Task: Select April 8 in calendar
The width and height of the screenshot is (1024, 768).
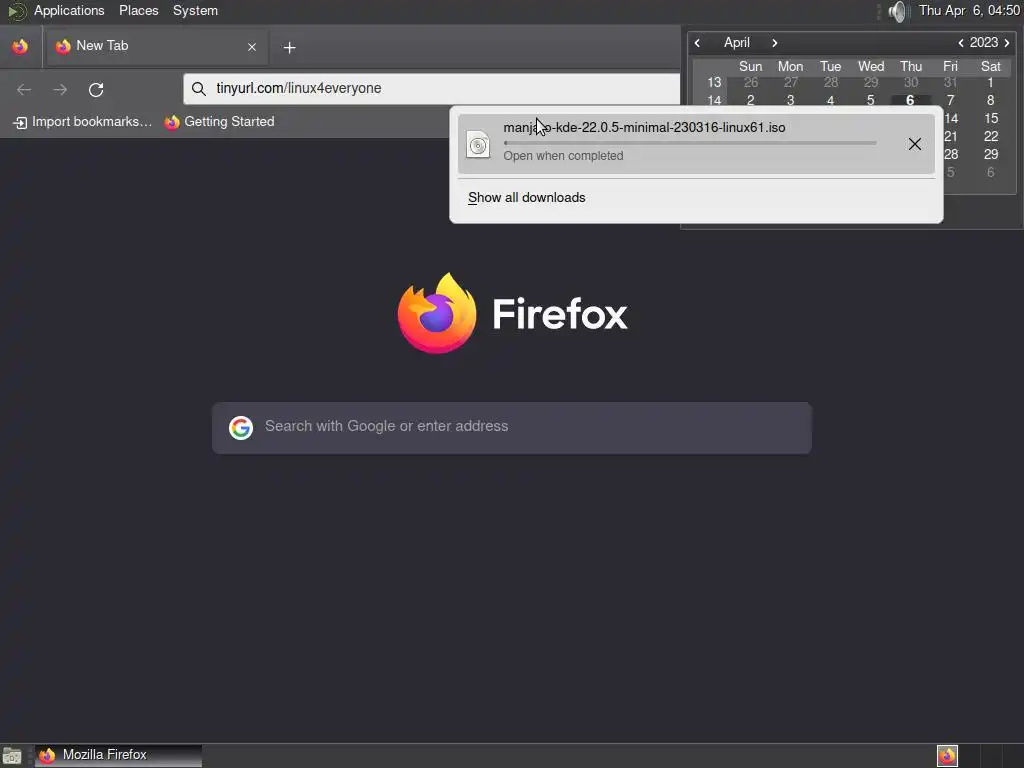Action: coord(991,100)
